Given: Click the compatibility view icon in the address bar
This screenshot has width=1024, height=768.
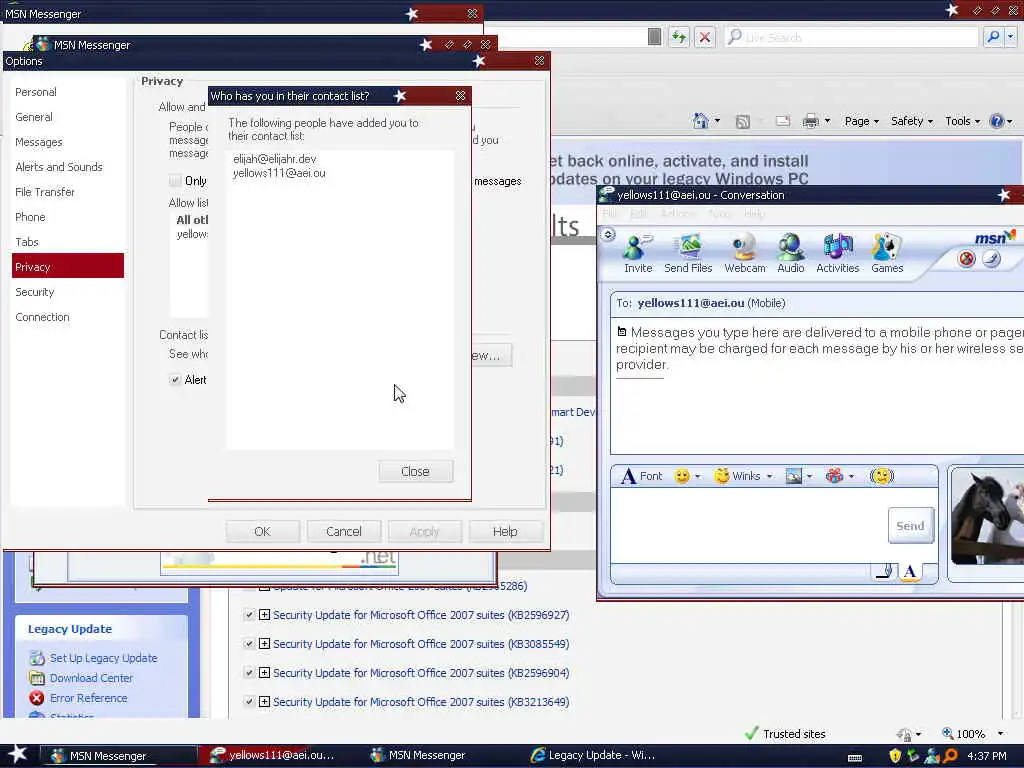Looking at the screenshot, I should 654,37.
